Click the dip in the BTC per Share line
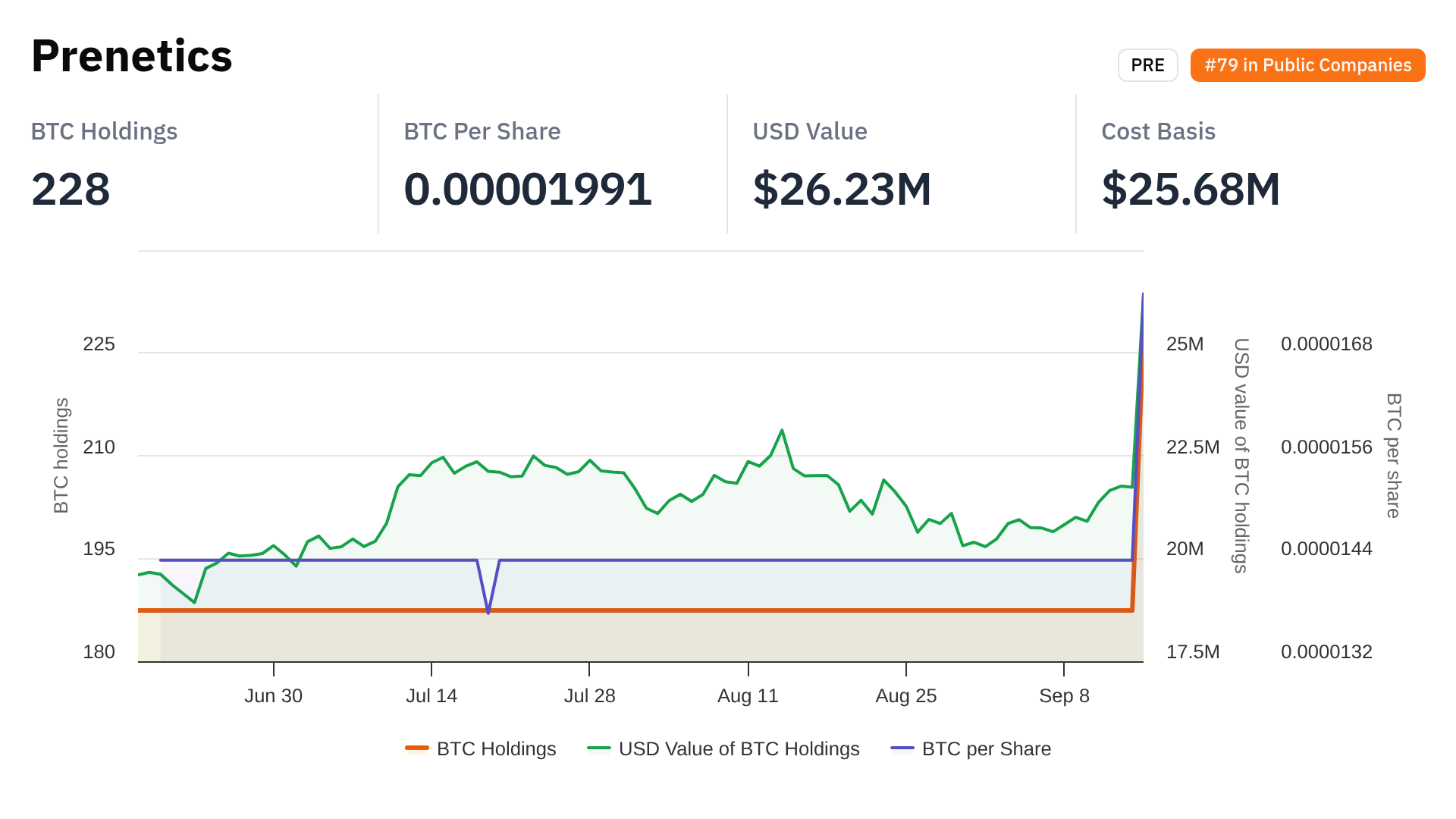 point(488,610)
